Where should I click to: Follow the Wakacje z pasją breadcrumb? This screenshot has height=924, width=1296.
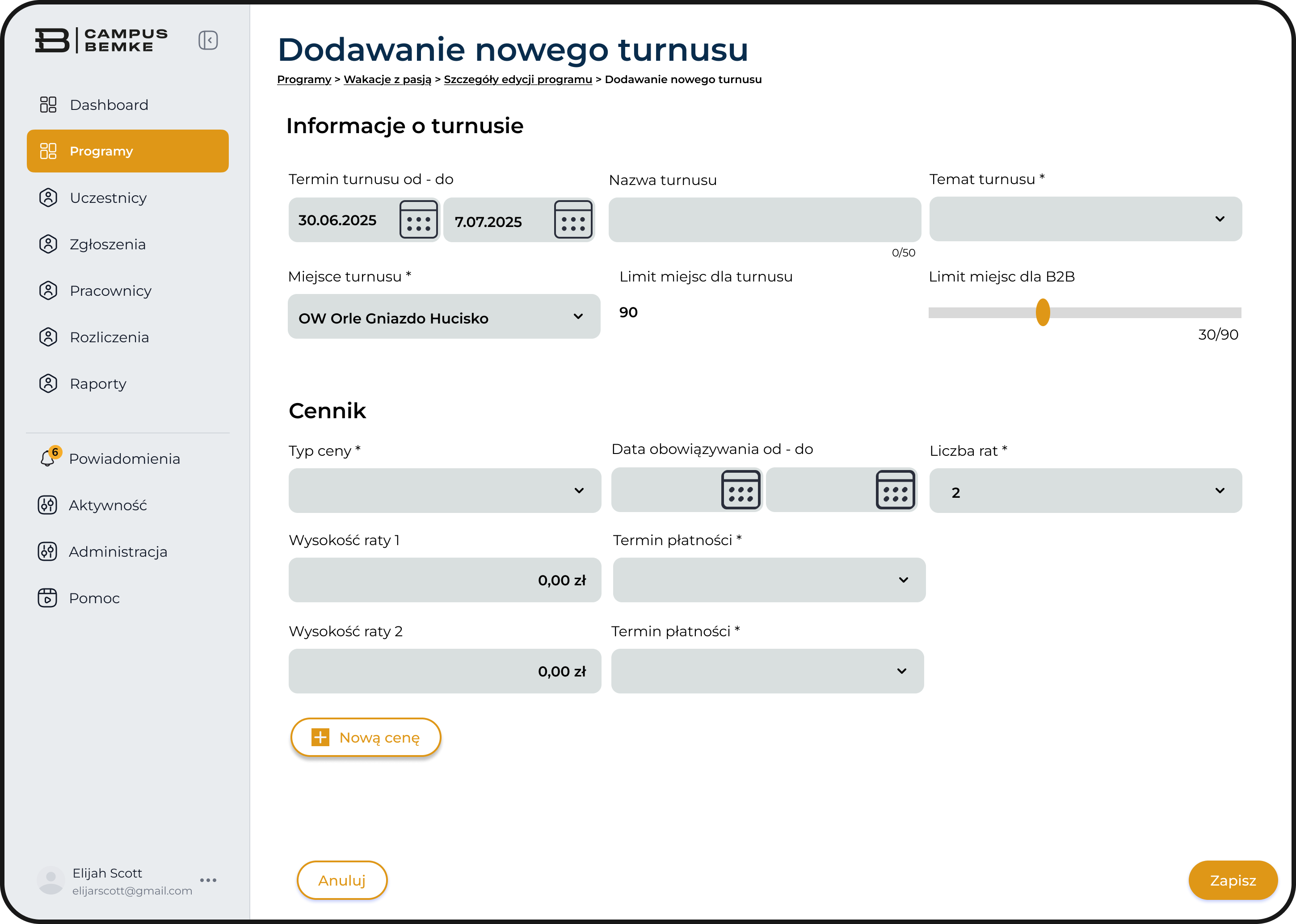click(387, 80)
